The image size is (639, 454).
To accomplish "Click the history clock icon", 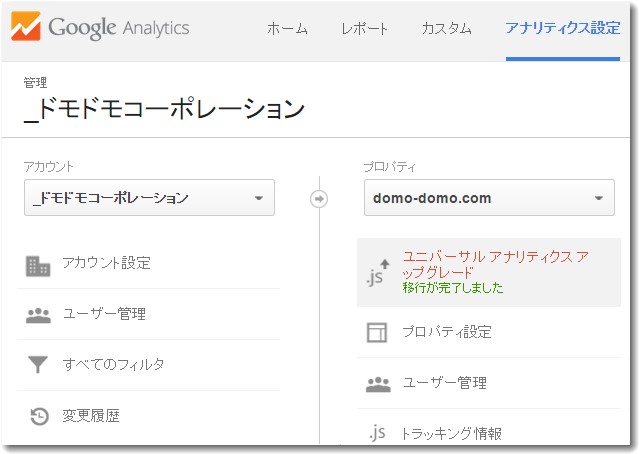I will (x=40, y=416).
